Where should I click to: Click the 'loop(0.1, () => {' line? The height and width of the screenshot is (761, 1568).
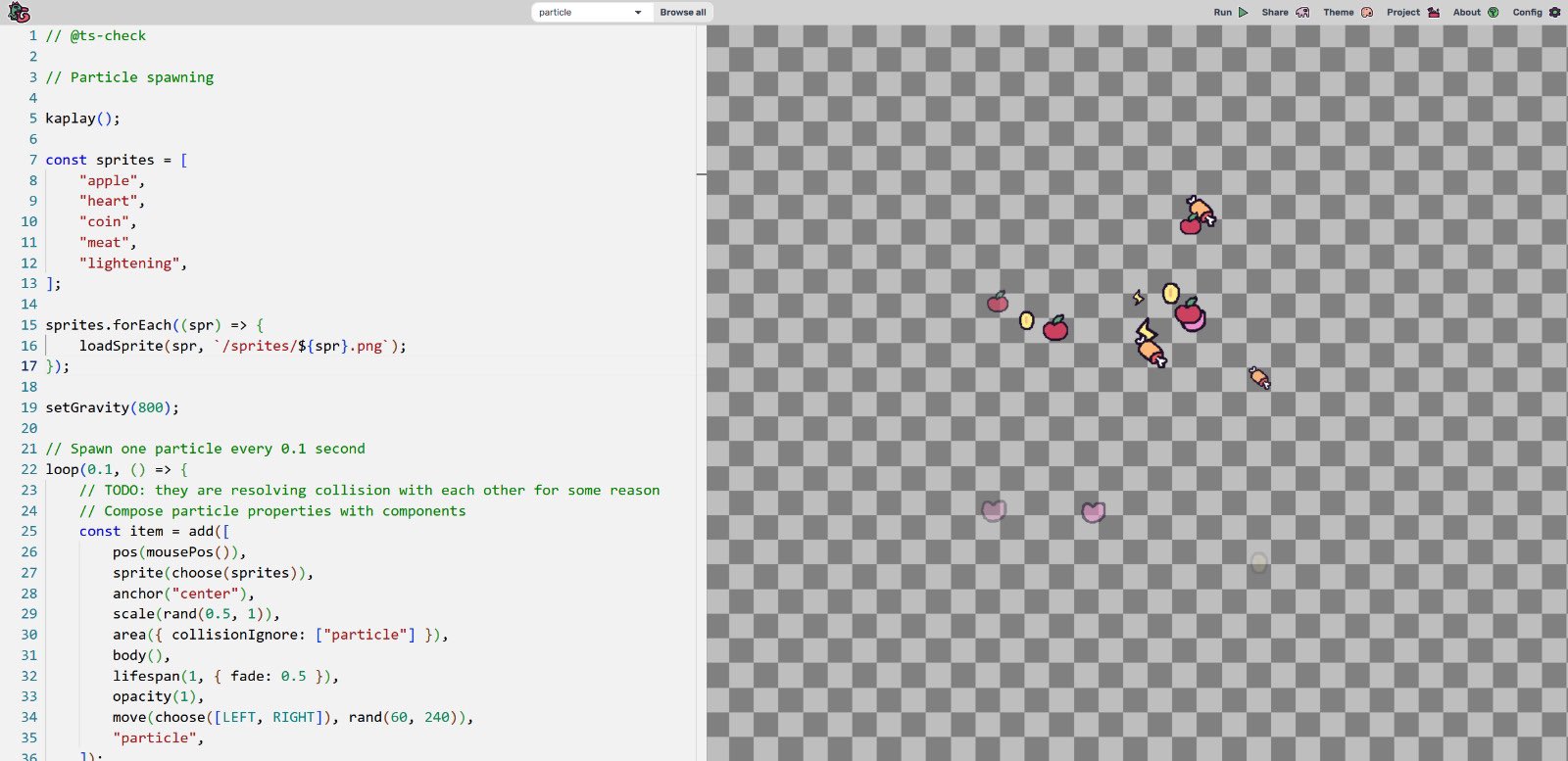(116, 469)
